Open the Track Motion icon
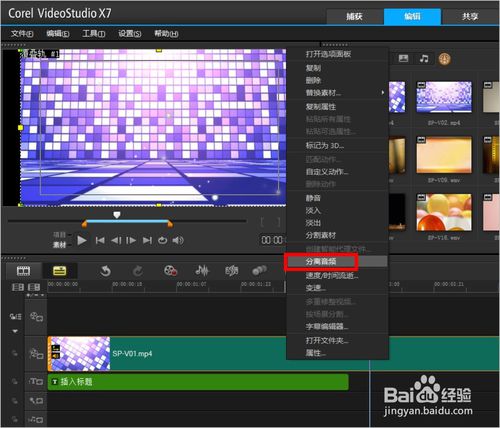Image resolution: width=500 pixels, height=428 pixels. tap(259, 270)
